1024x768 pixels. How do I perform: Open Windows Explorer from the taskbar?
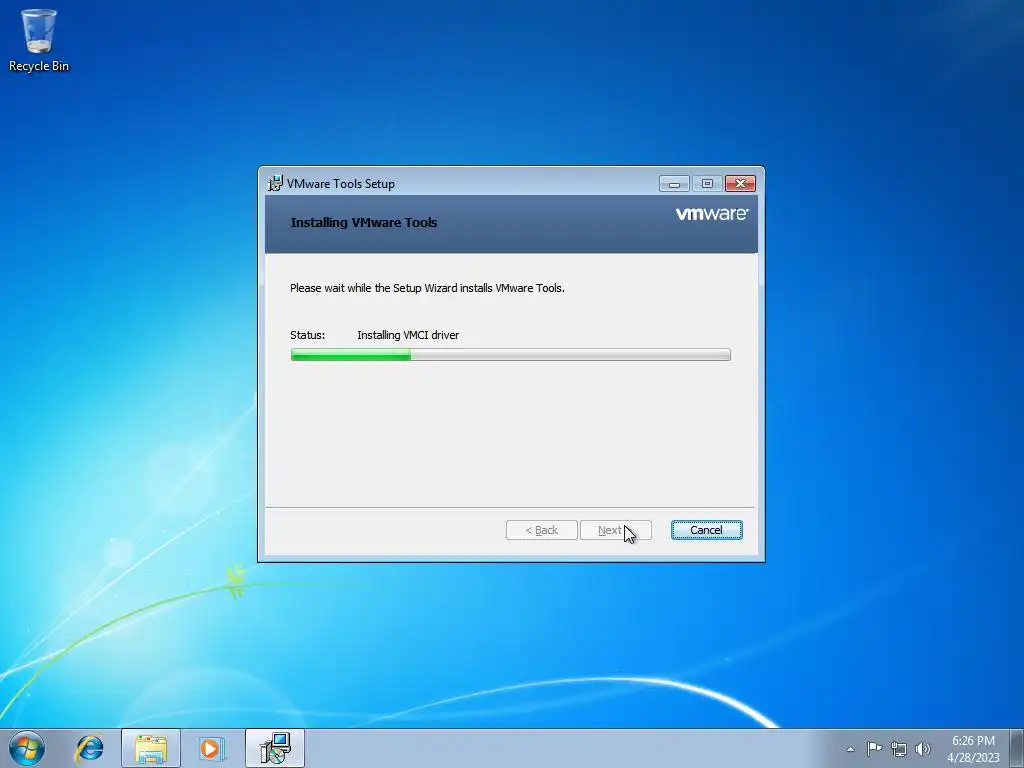pyautogui.click(x=151, y=748)
